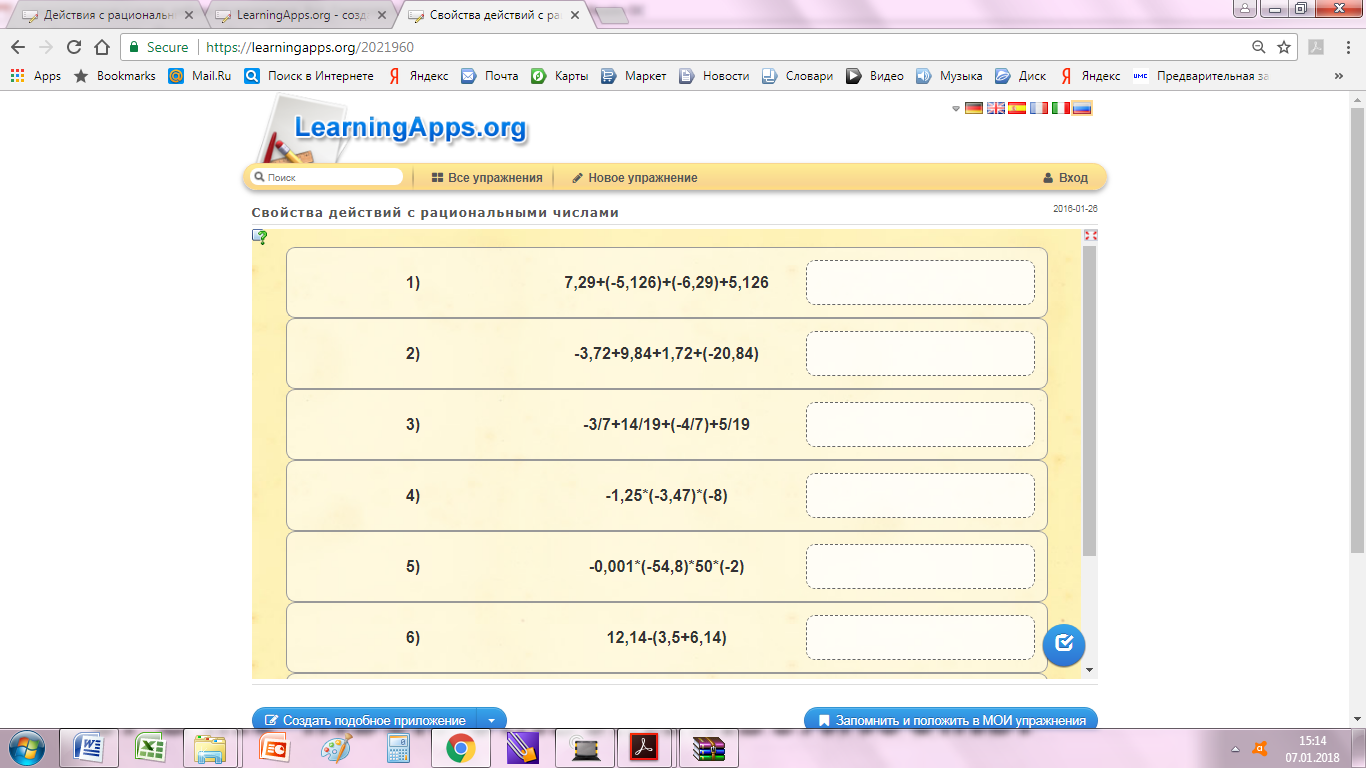The height and width of the screenshot is (768, 1366).
Task: Show hidden system tray icons
Action: [1235, 748]
